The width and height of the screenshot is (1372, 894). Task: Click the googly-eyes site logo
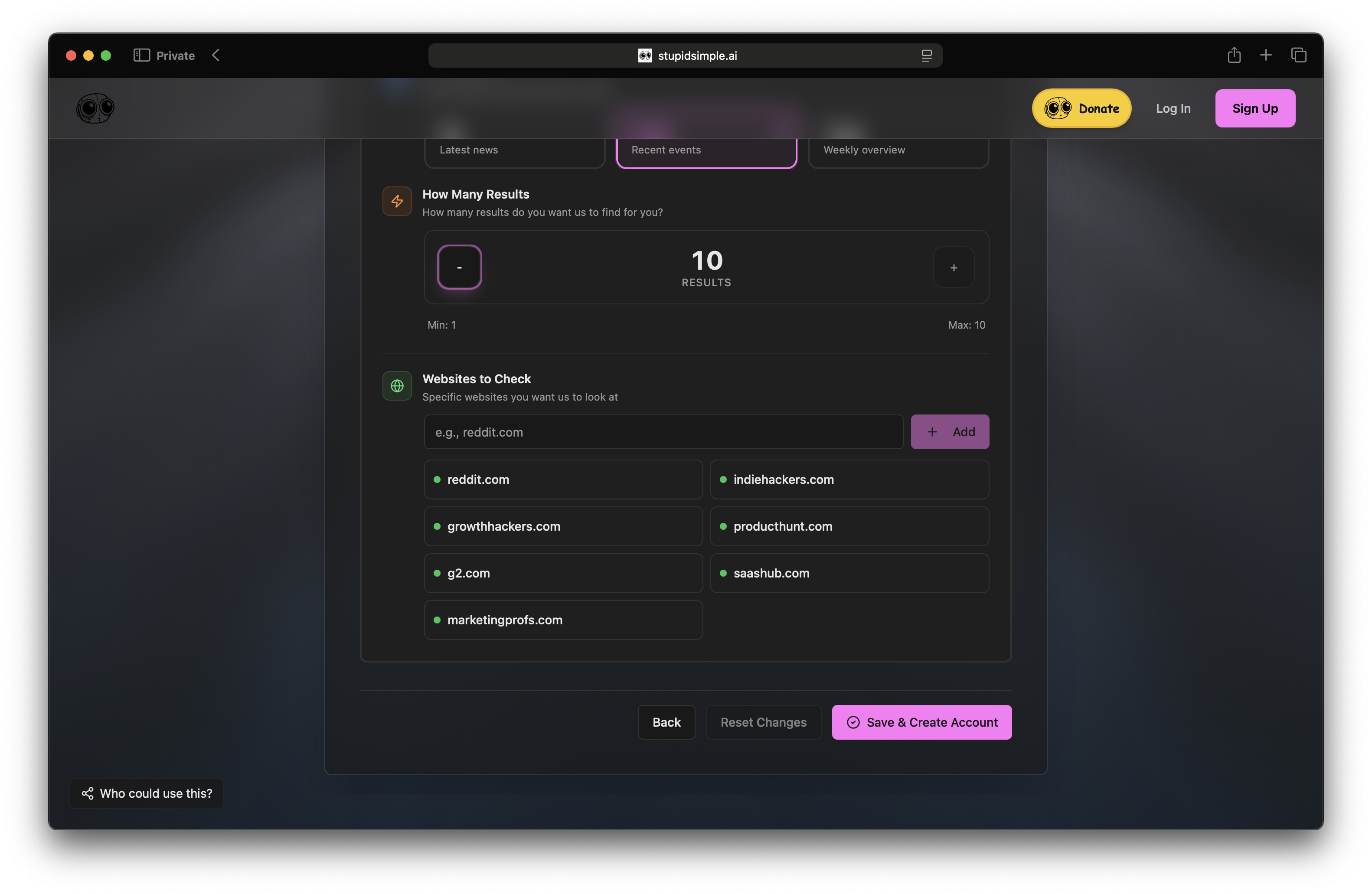pos(95,108)
